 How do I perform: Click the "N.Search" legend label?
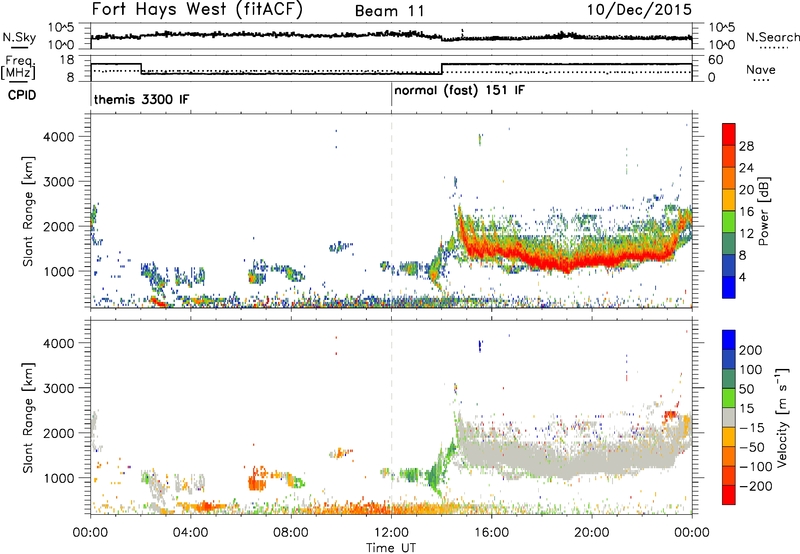[773, 37]
